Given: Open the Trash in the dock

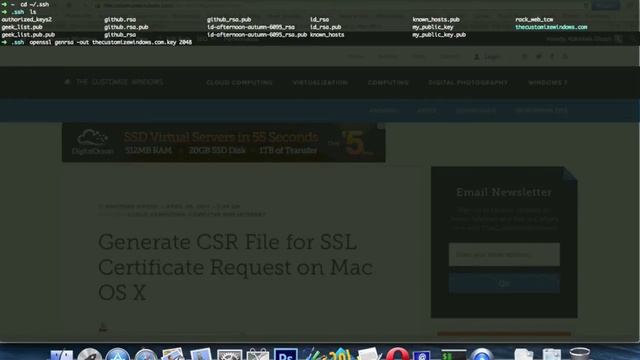Looking at the screenshot, I should [x=579, y=354].
